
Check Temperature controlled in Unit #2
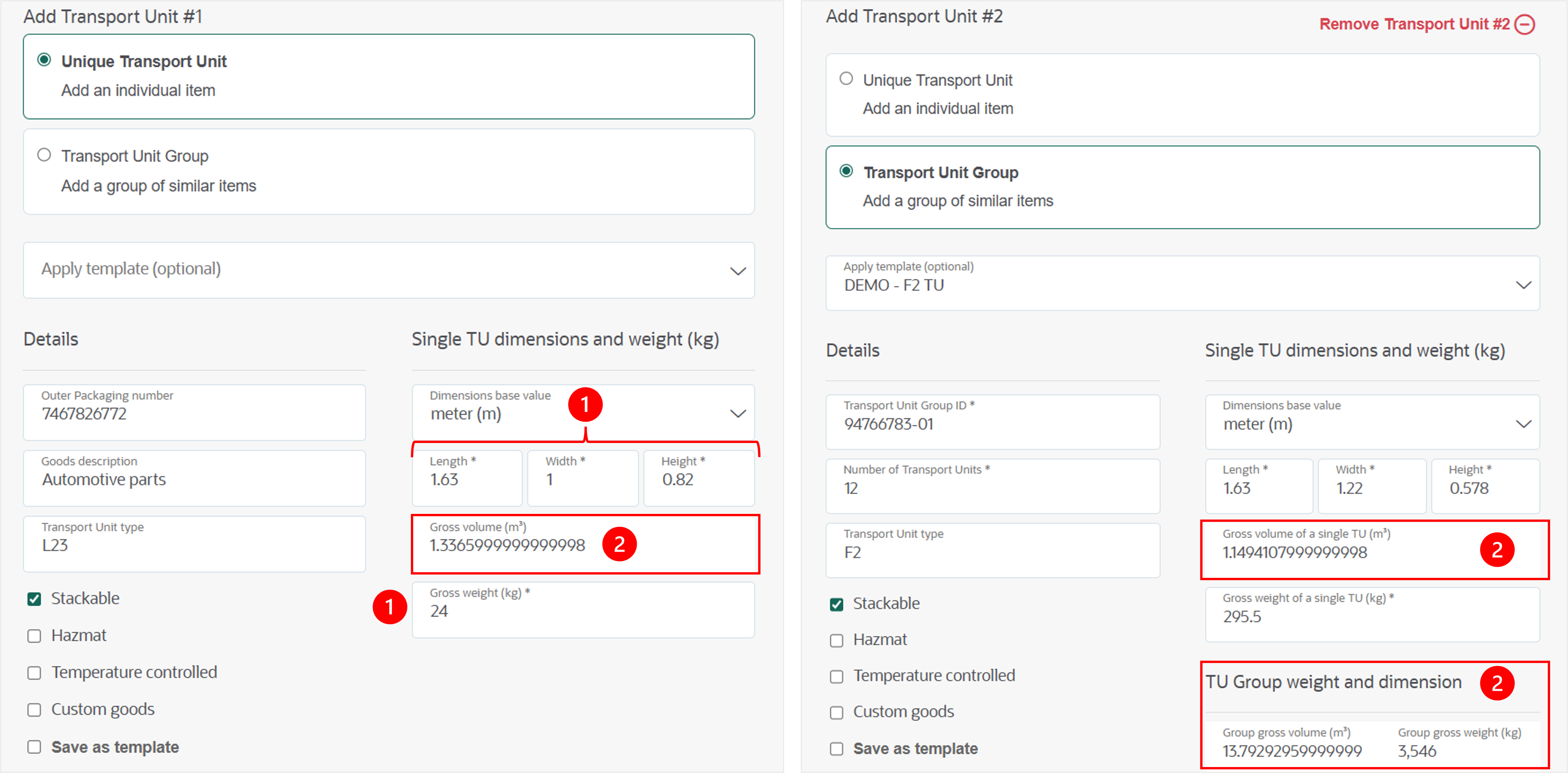836,677
